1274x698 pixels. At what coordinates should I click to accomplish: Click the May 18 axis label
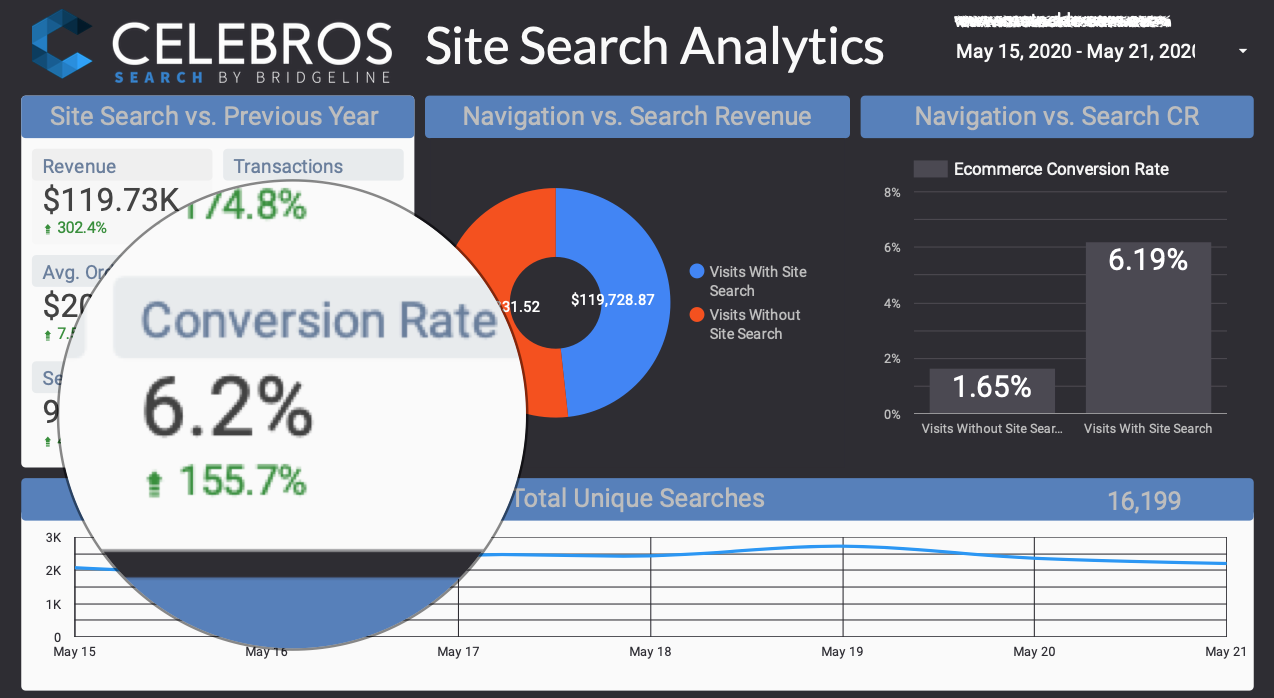pyautogui.click(x=650, y=652)
